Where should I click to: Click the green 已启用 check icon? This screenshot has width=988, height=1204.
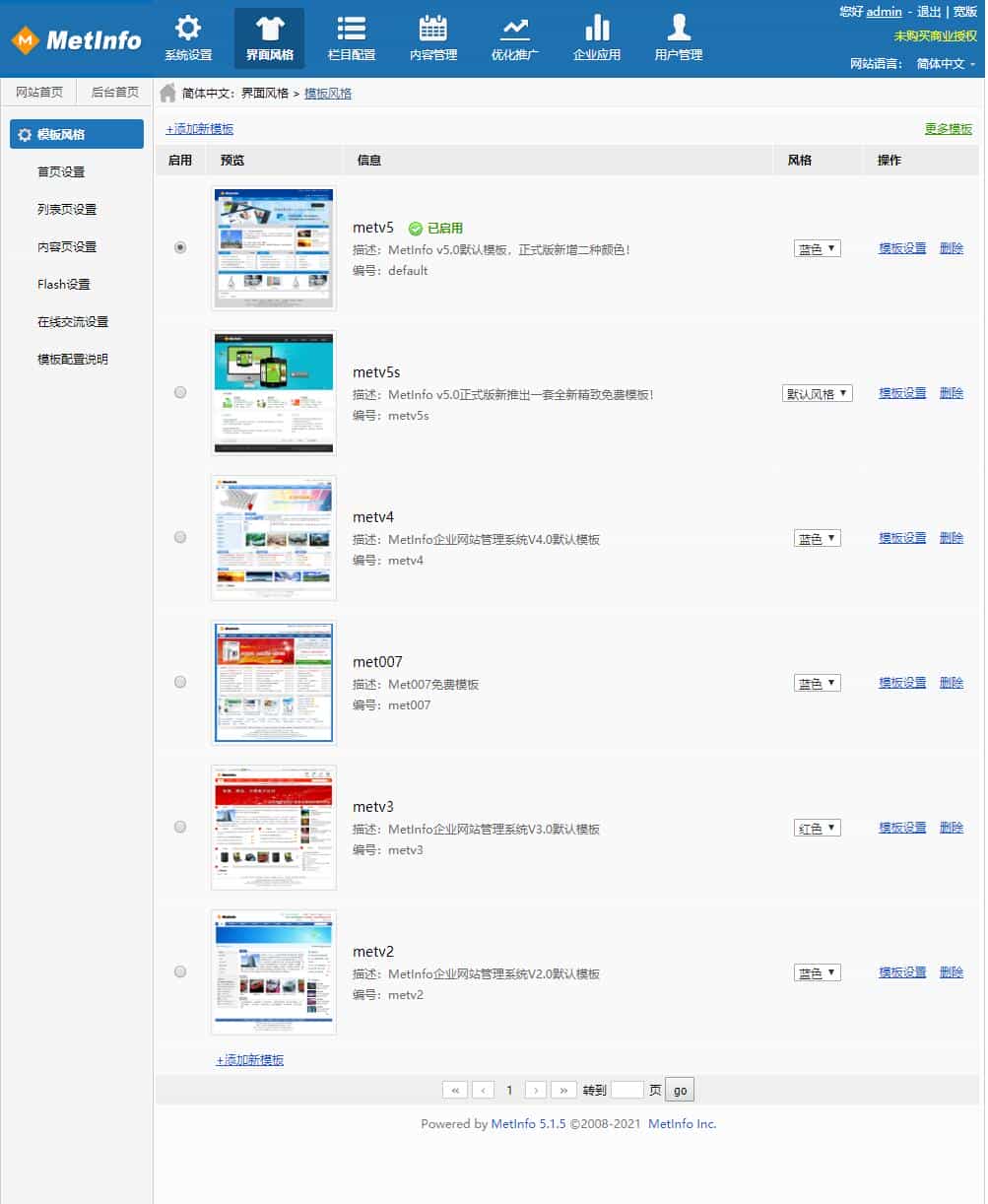point(415,228)
